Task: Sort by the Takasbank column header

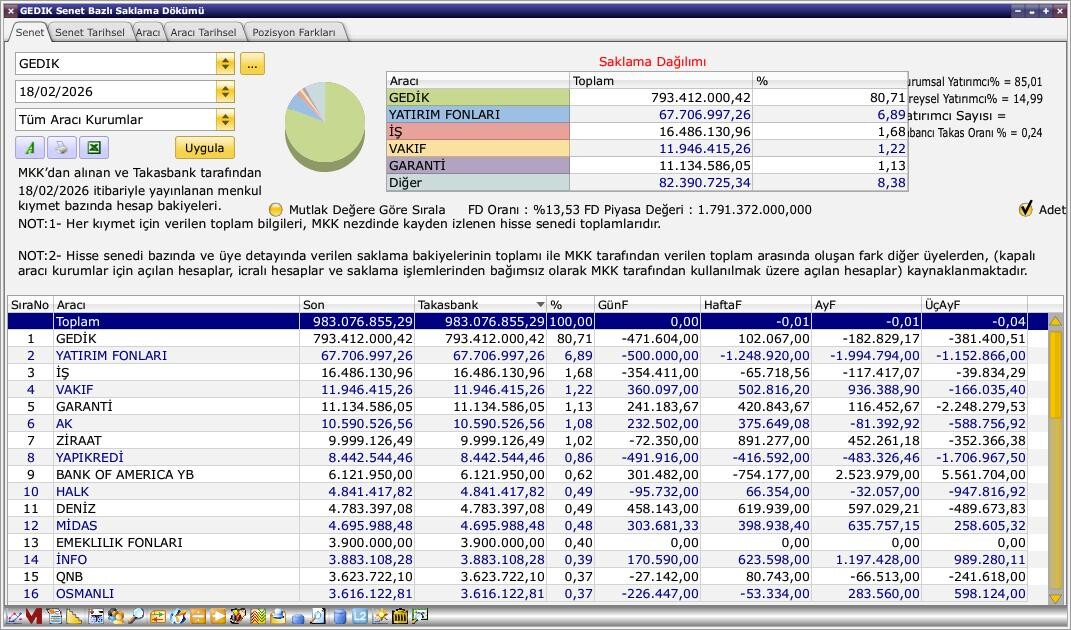Action: 475,304
